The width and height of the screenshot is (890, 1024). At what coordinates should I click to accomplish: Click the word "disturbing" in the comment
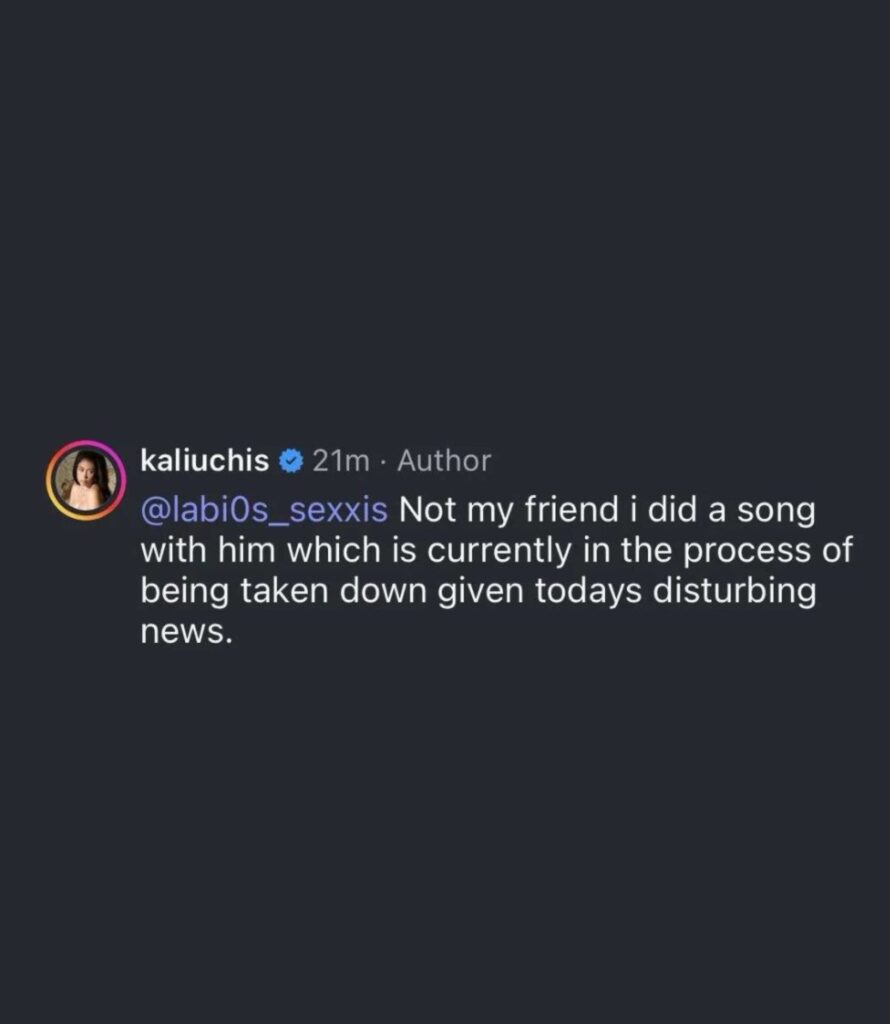[x=734, y=591]
